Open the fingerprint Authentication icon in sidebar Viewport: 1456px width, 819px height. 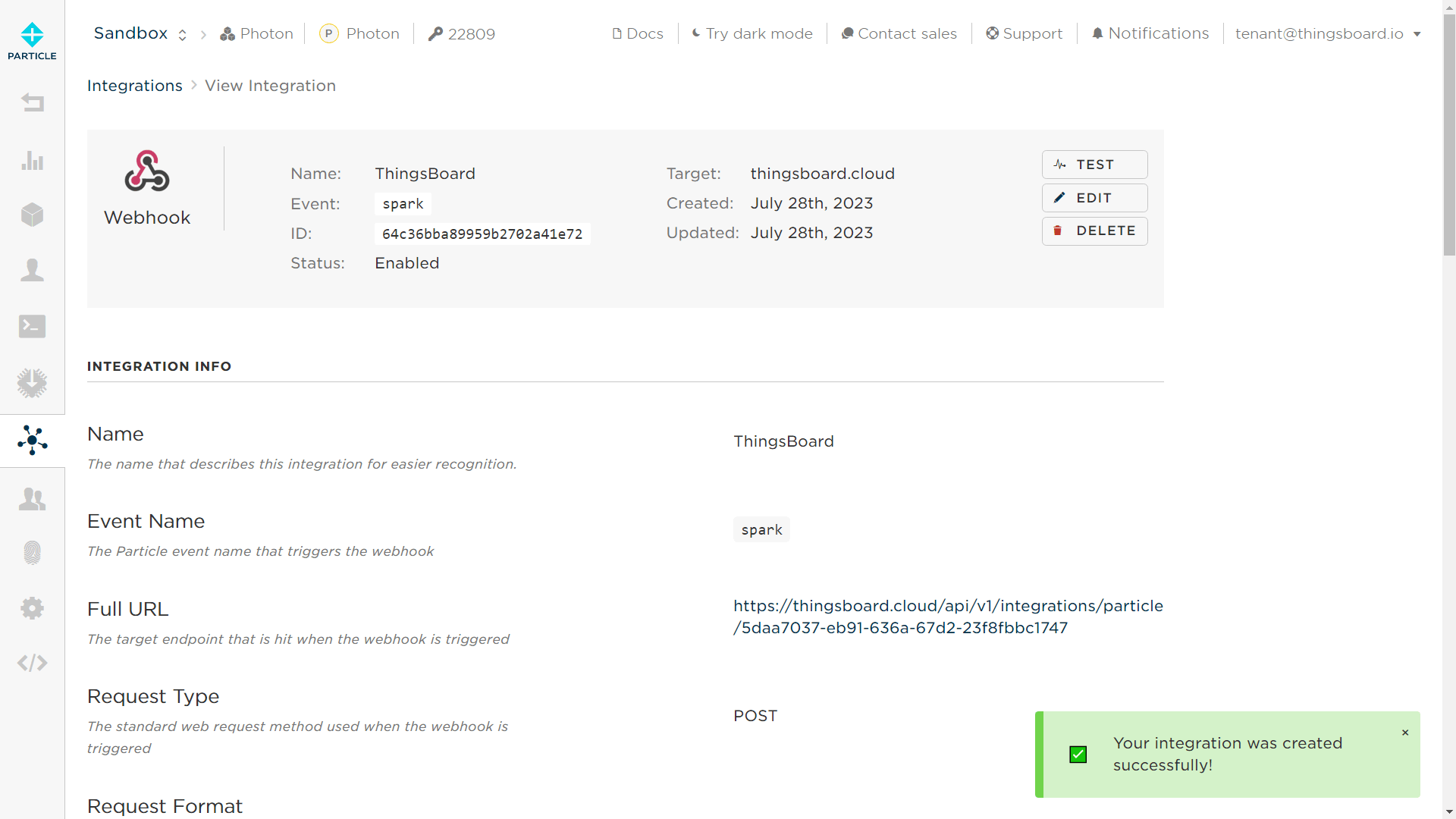(32, 553)
